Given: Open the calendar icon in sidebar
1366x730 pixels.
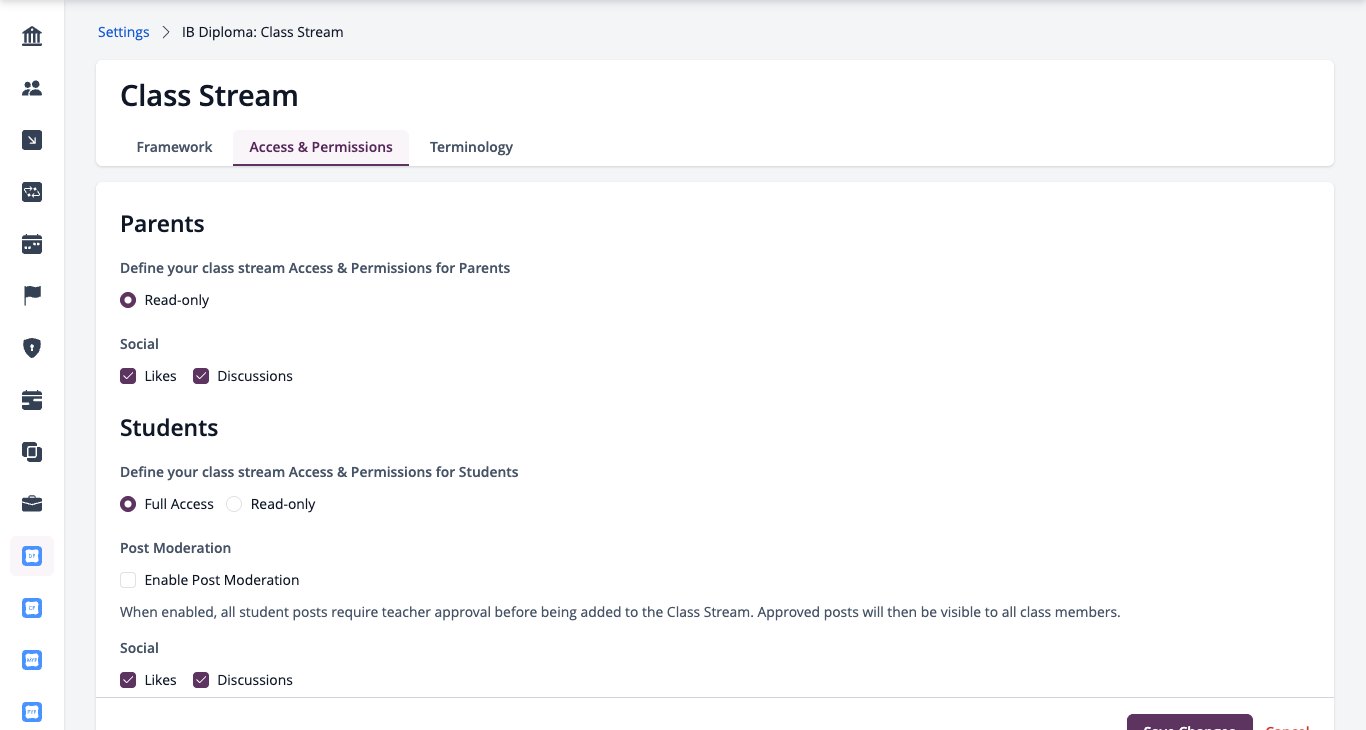Looking at the screenshot, I should coord(32,244).
